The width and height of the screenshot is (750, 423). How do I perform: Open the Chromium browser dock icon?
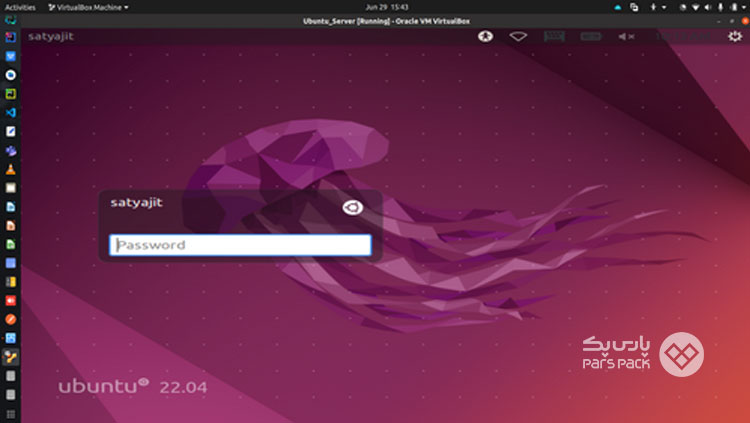(x=11, y=75)
